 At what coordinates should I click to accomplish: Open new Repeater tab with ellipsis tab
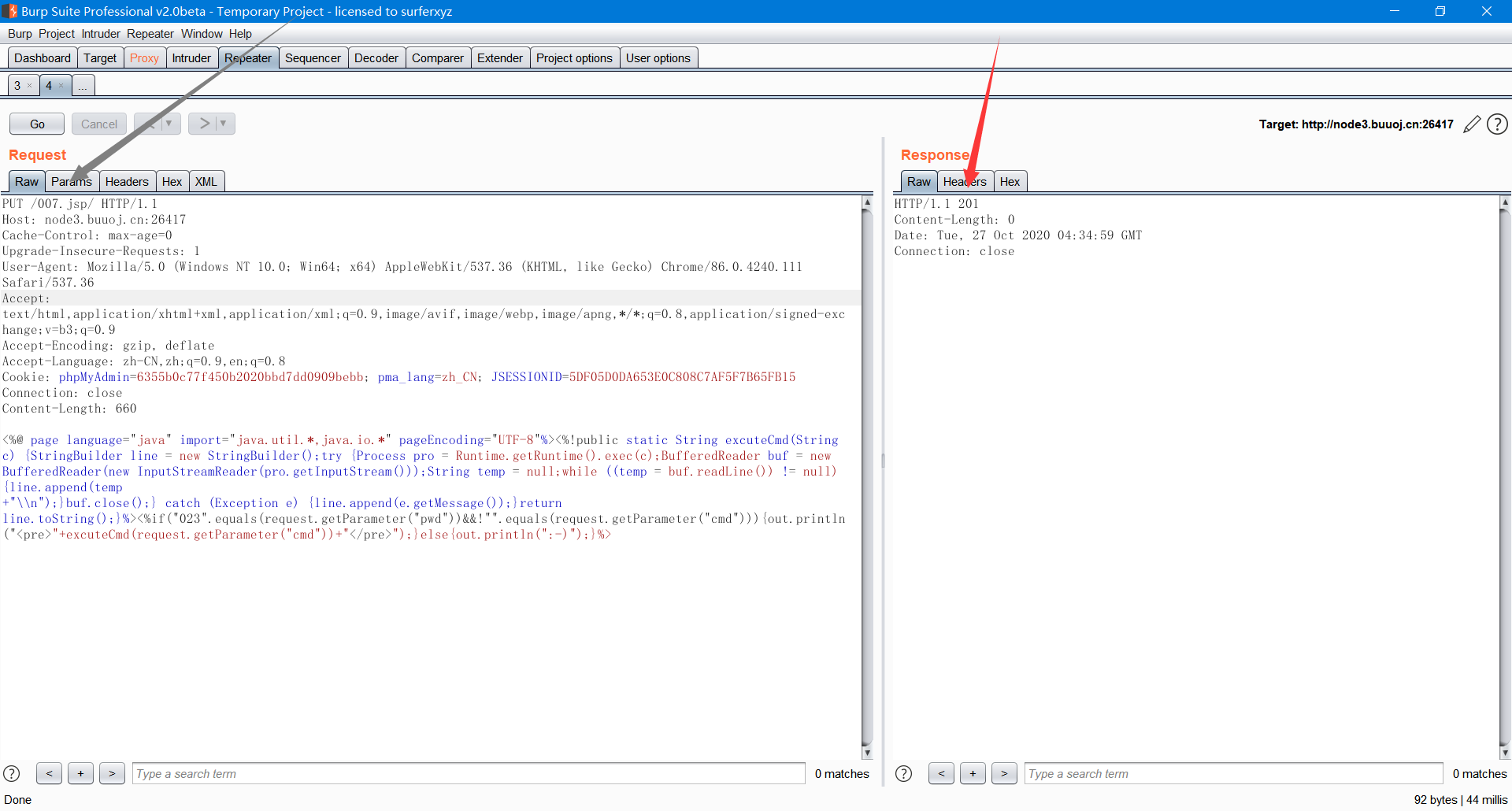click(x=83, y=86)
